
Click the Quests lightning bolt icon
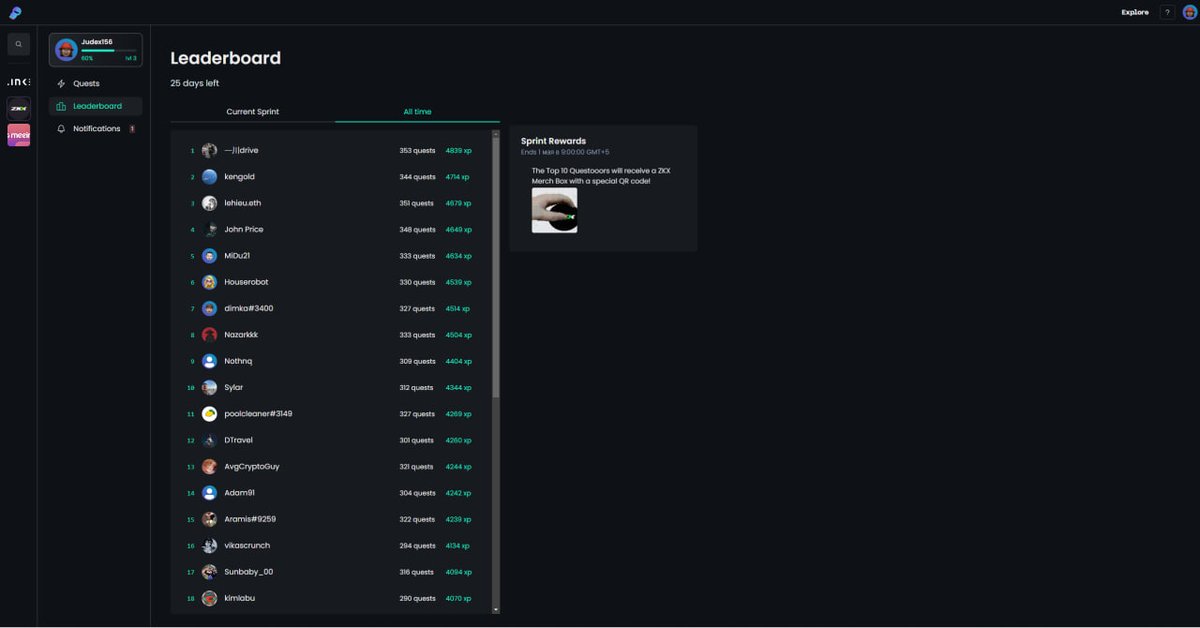61,84
